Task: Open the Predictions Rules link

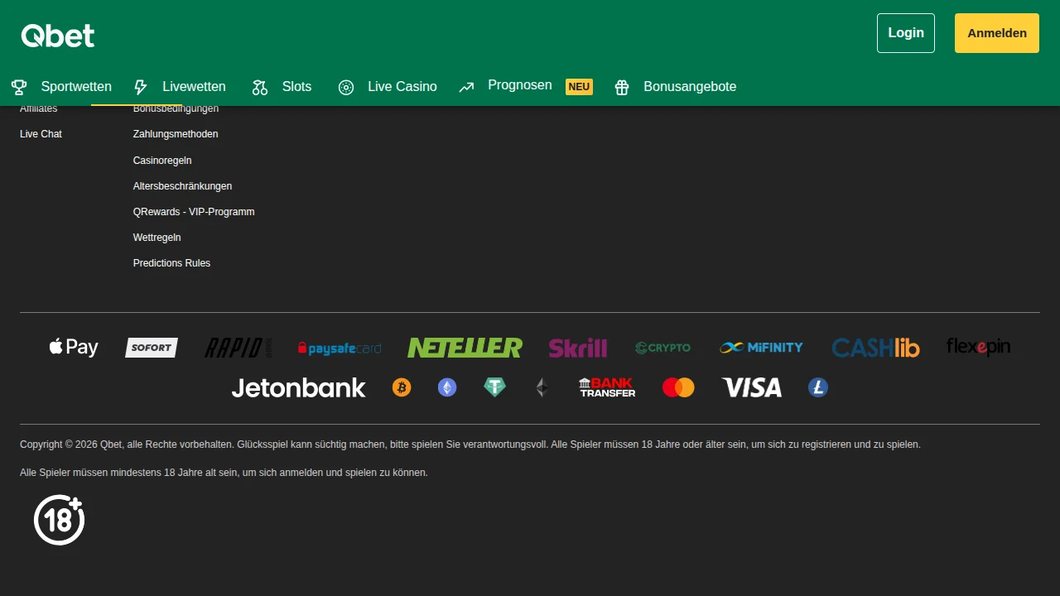Action: 172,263
